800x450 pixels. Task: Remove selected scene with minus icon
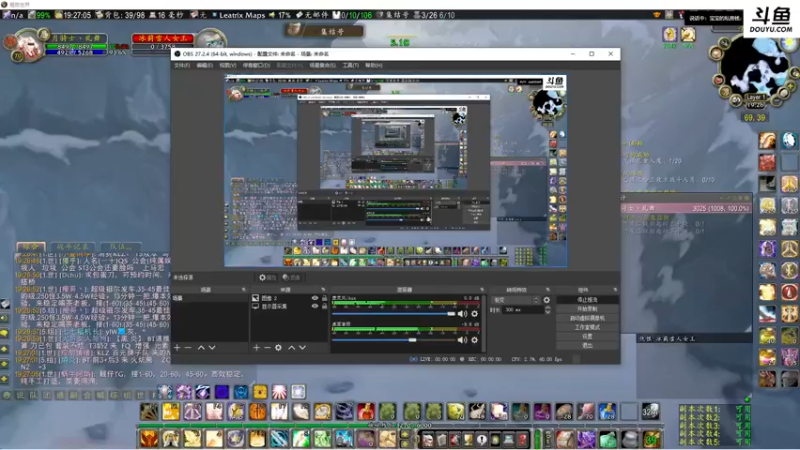(x=188, y=347)
